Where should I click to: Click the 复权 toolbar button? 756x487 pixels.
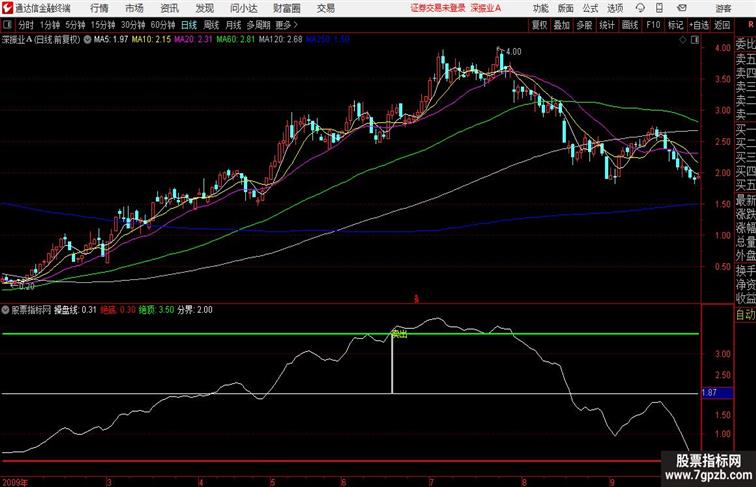click(539, 25)
